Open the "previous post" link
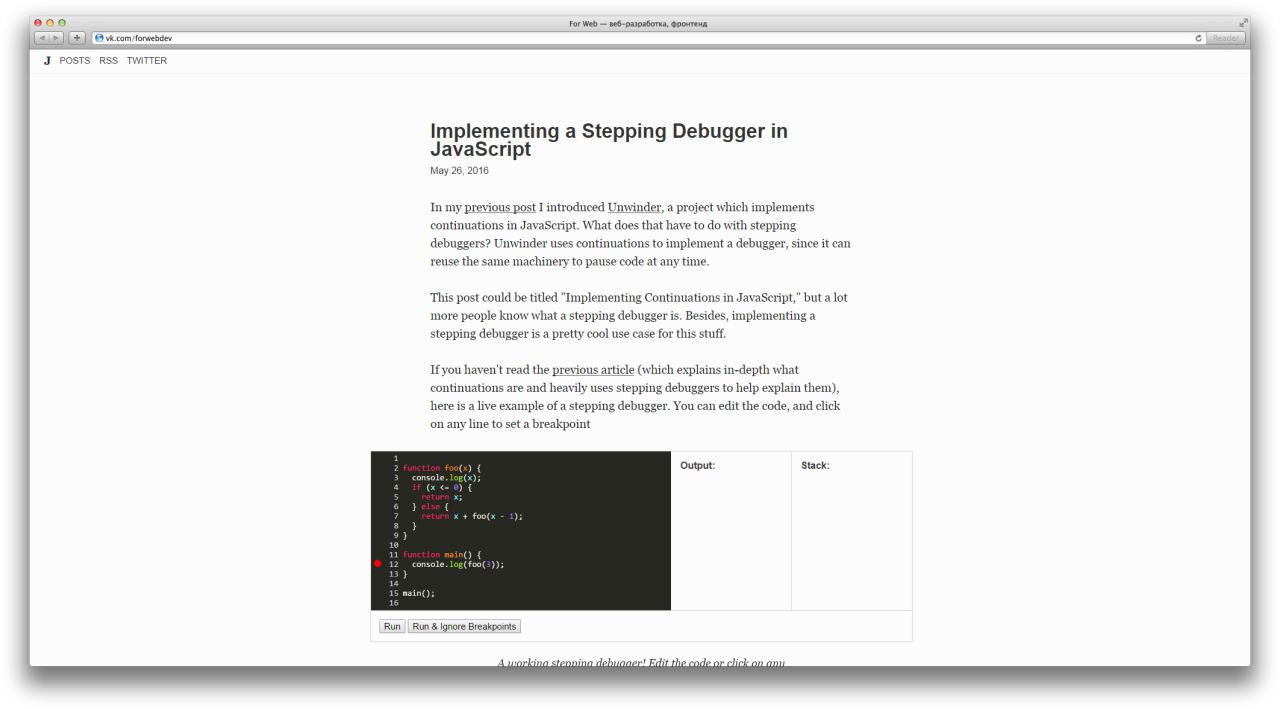1280x709 pixels. (x=500, y=207)
